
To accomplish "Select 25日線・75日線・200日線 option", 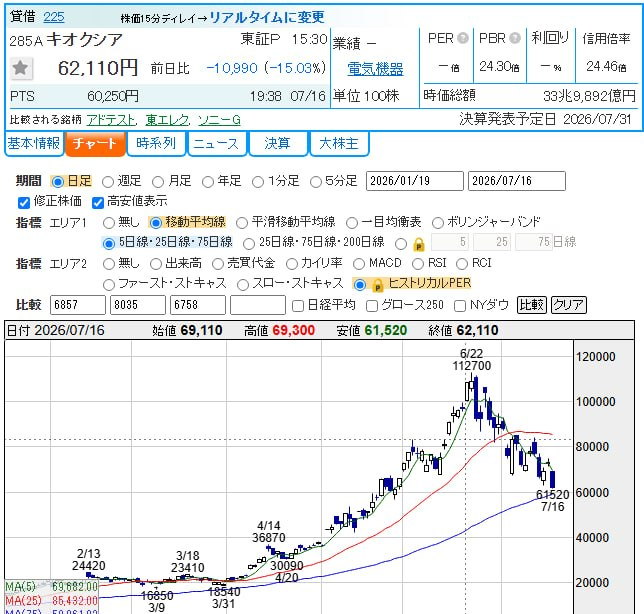I will tap(248, 244).
